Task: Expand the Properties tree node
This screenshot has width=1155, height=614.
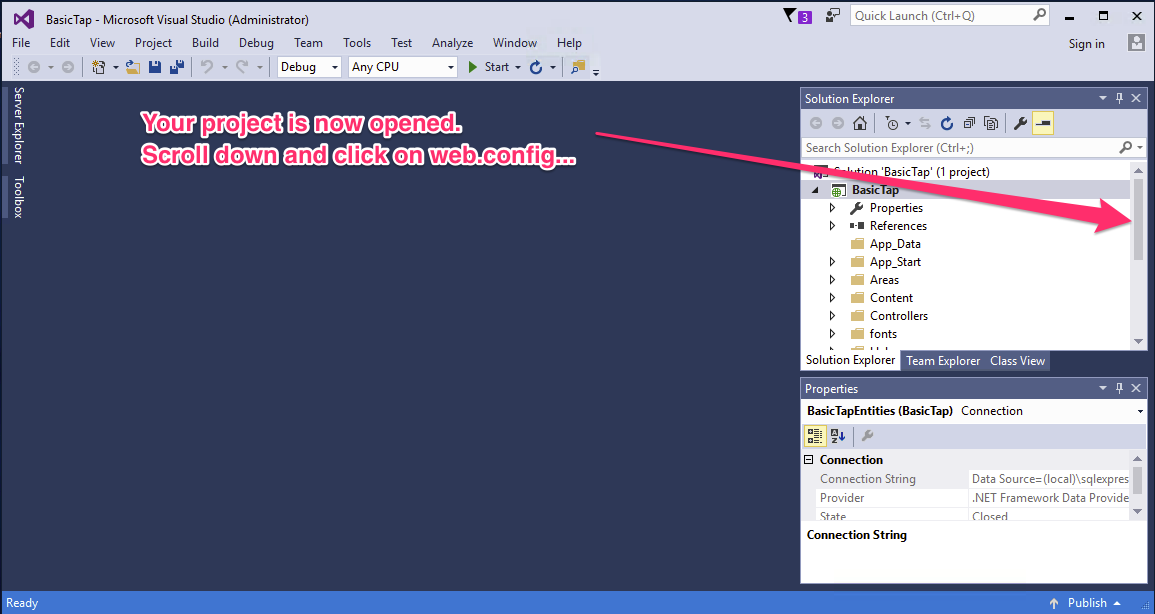Action: point(832,208)
